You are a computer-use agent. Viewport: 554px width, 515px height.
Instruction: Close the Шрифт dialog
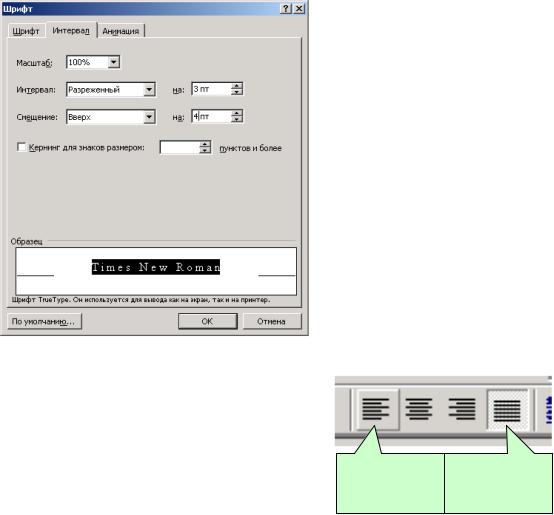tap(299, 8)
